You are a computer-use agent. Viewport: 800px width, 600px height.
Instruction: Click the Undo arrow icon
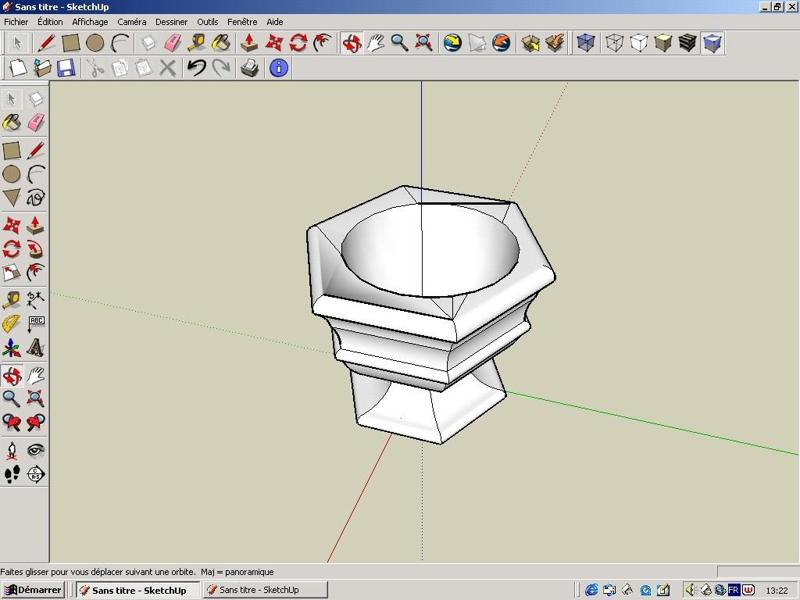[196, 68]
